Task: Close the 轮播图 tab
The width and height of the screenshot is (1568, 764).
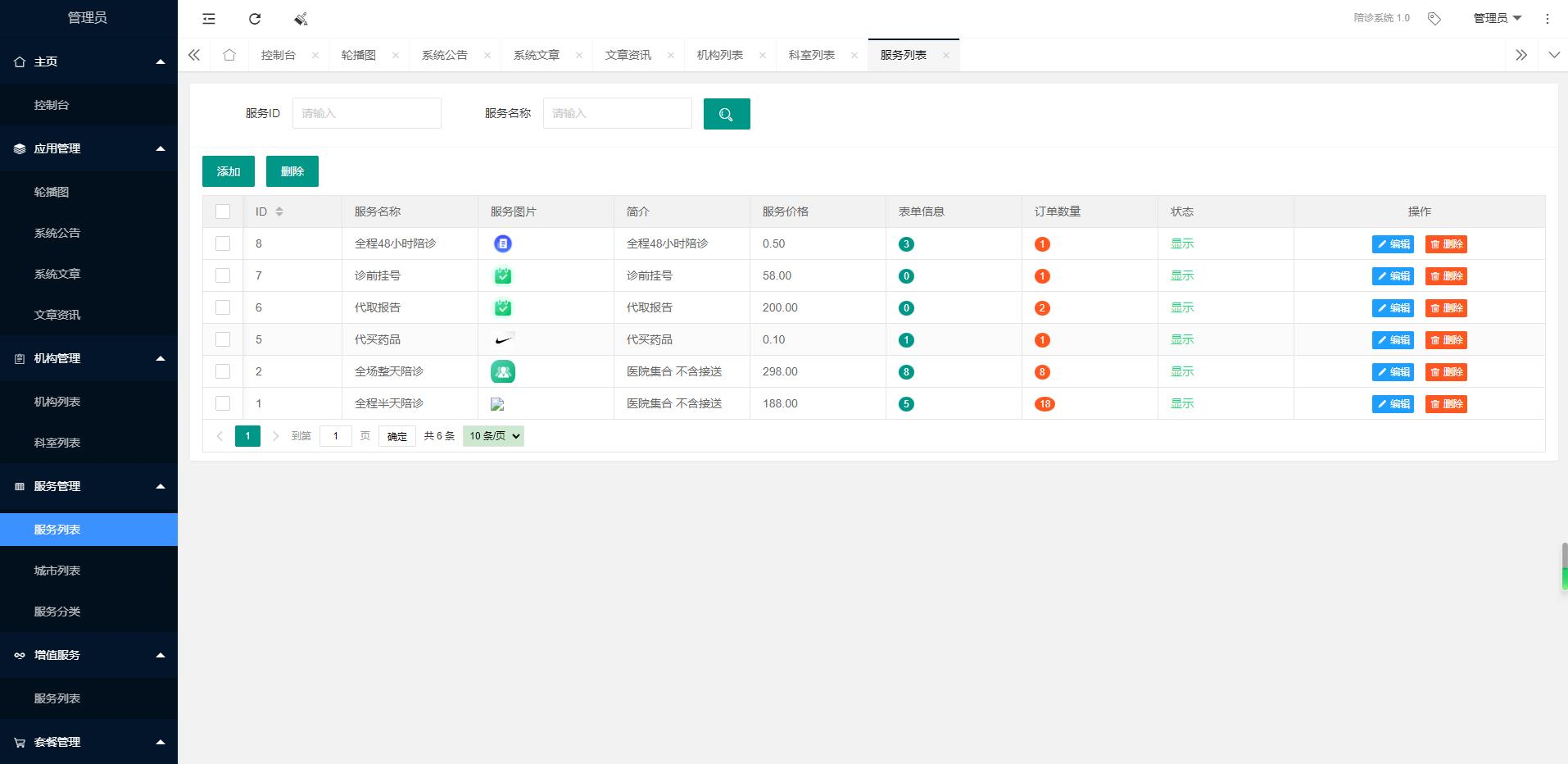Action: point(396,55)
